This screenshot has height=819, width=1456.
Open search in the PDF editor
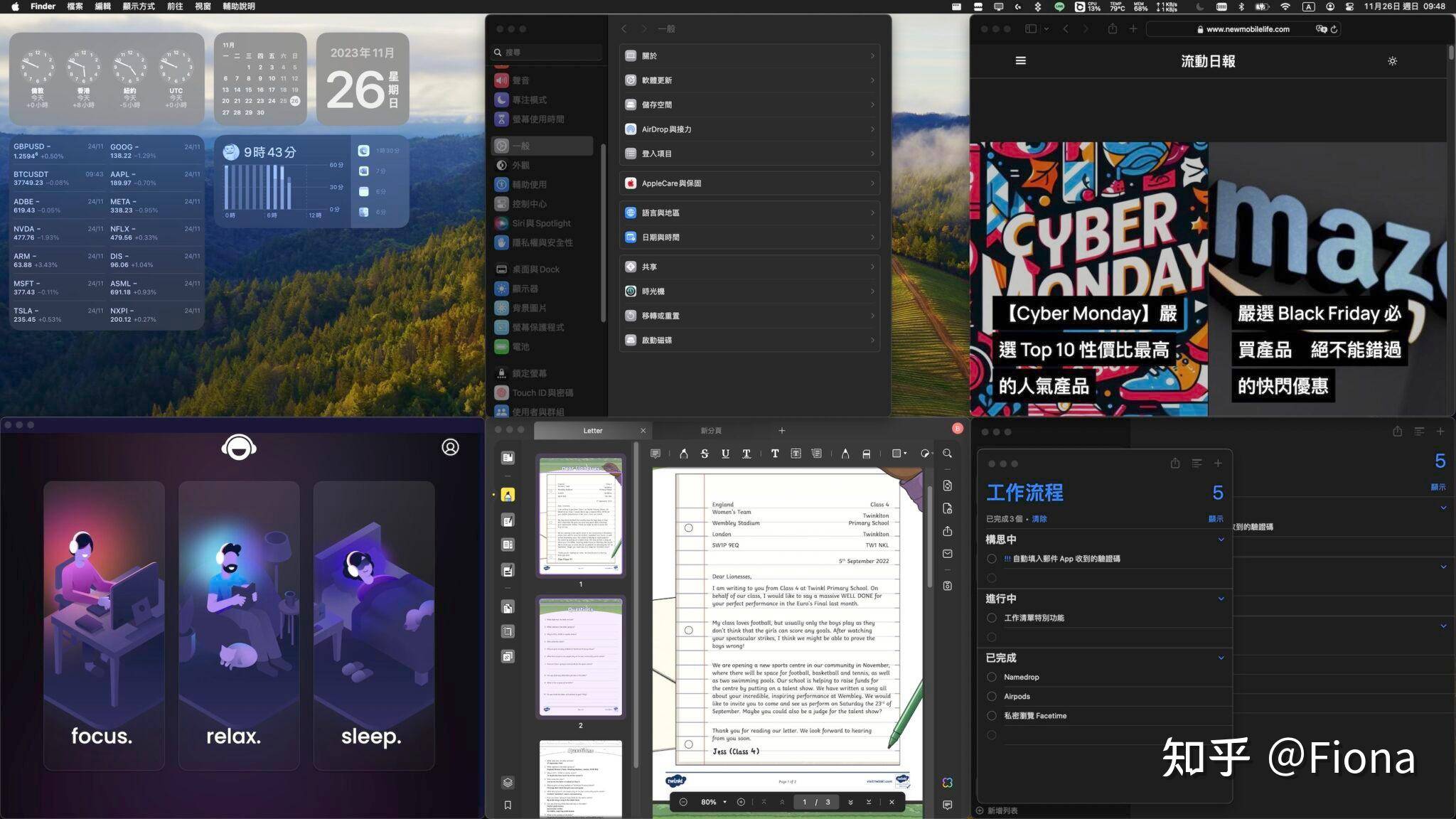947,454
